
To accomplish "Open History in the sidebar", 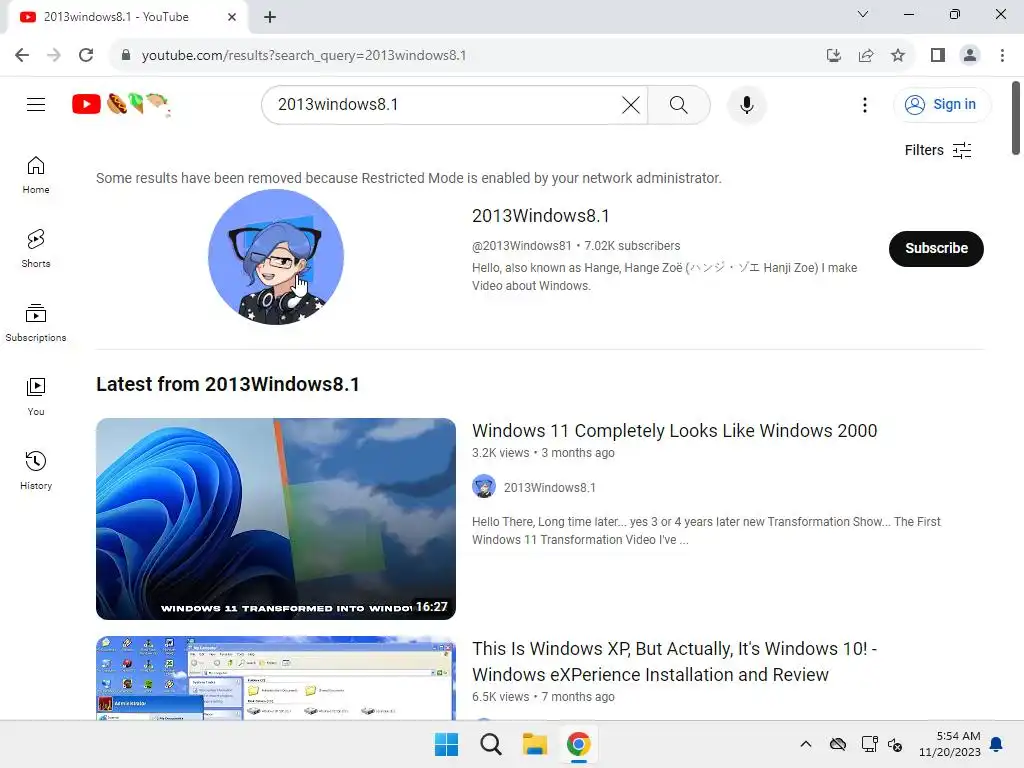I will (36, 470).
